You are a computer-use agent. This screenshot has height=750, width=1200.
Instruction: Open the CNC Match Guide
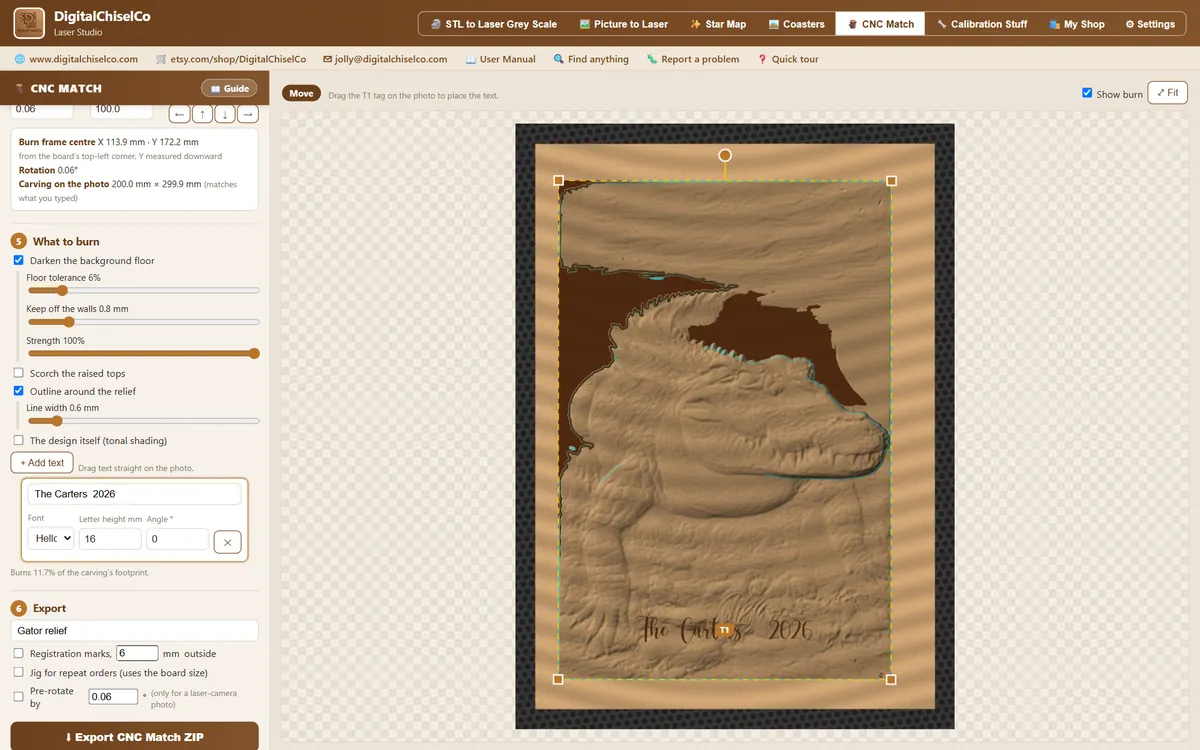tap(229, 88)
